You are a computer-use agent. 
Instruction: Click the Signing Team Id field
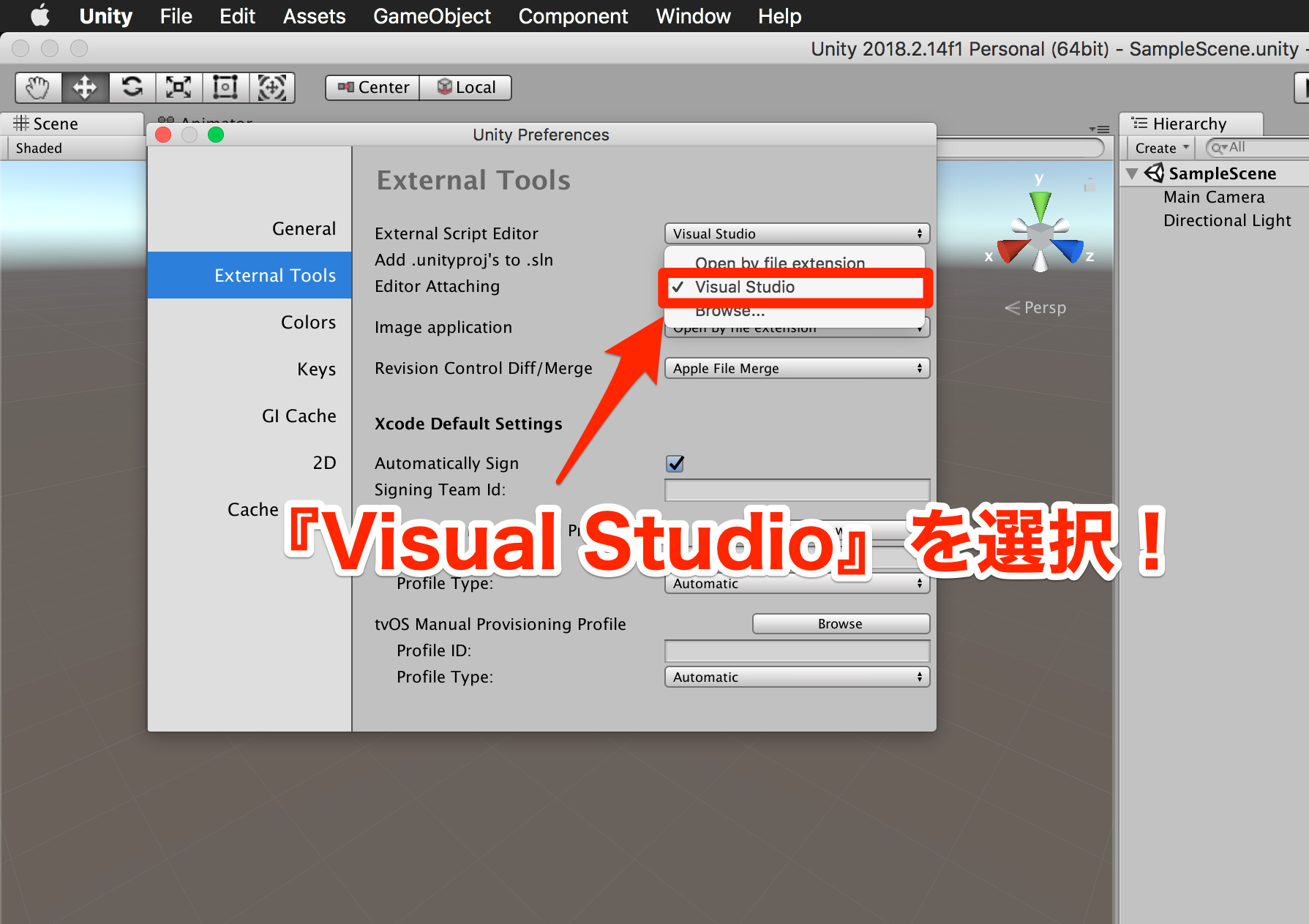(797, 489)
